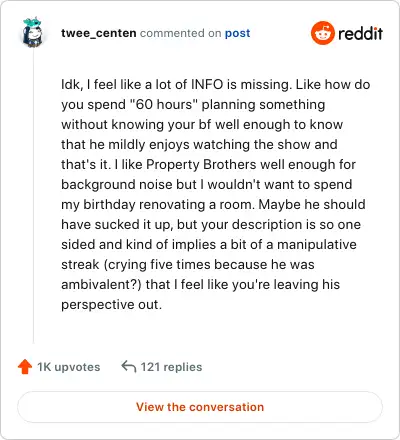The image size is (400, 440).
Task: Click the twee_centen user avatar
Action: point(33,32)
